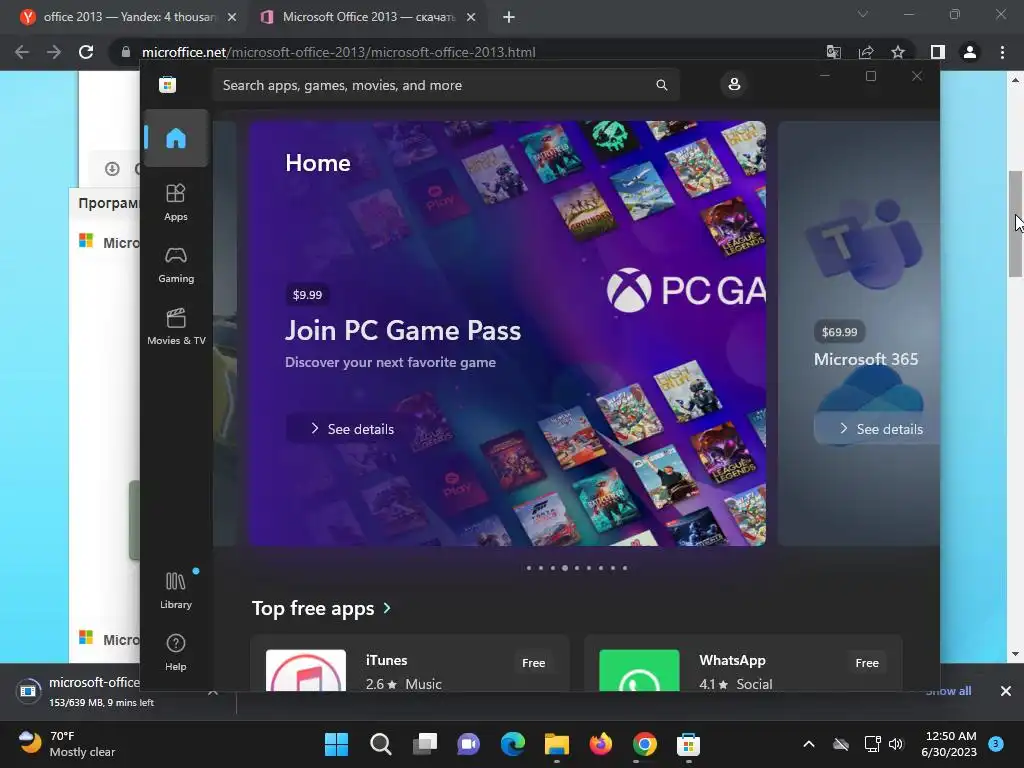Open Help in Store sidebar
The height and width of the screenshot is (768, 1024).
(176, 652)
